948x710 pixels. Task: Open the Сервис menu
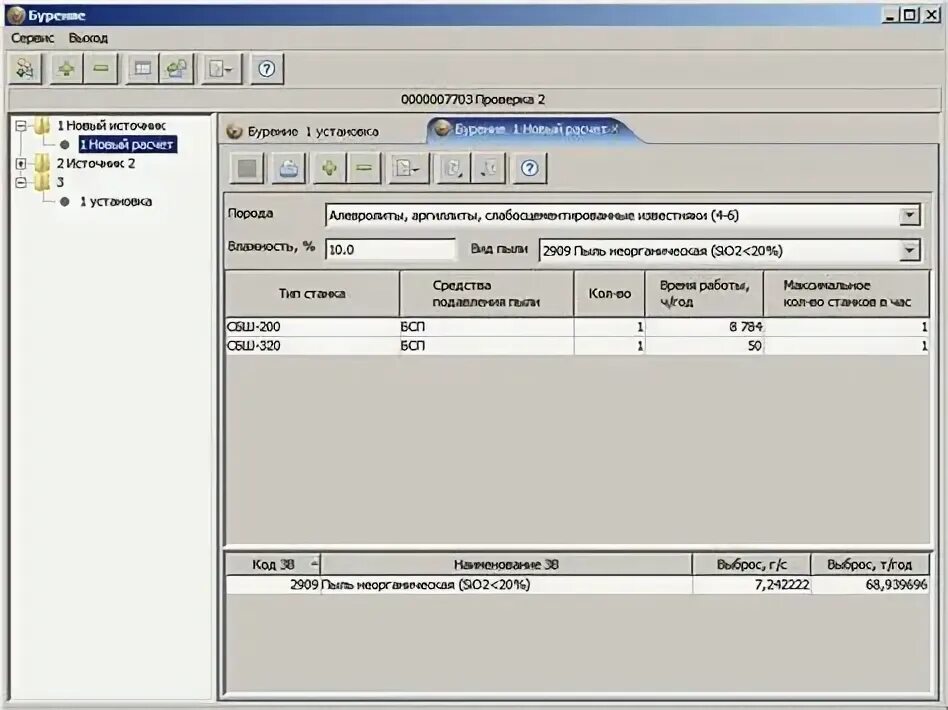pos(33,38)
